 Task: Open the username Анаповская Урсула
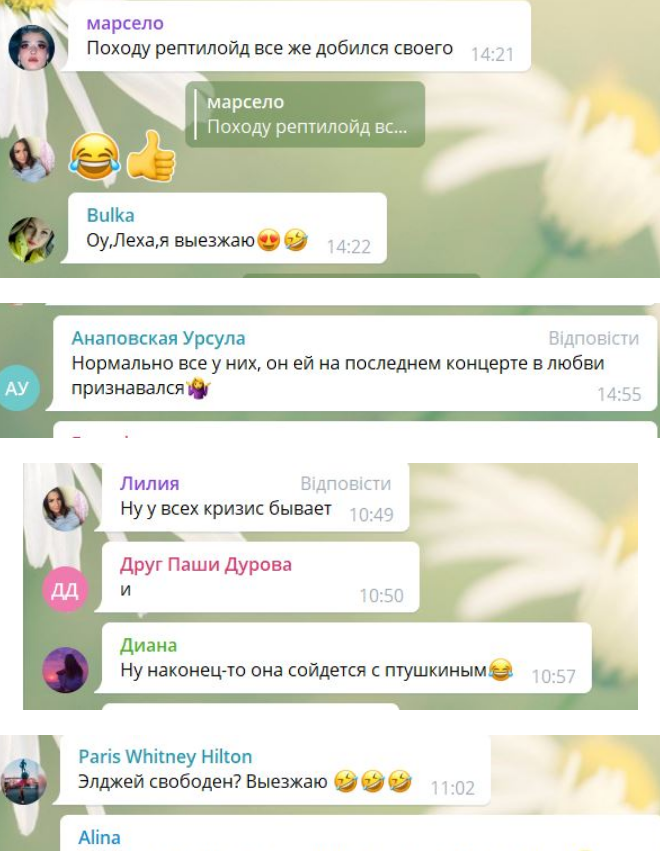[x=158, y=338]
